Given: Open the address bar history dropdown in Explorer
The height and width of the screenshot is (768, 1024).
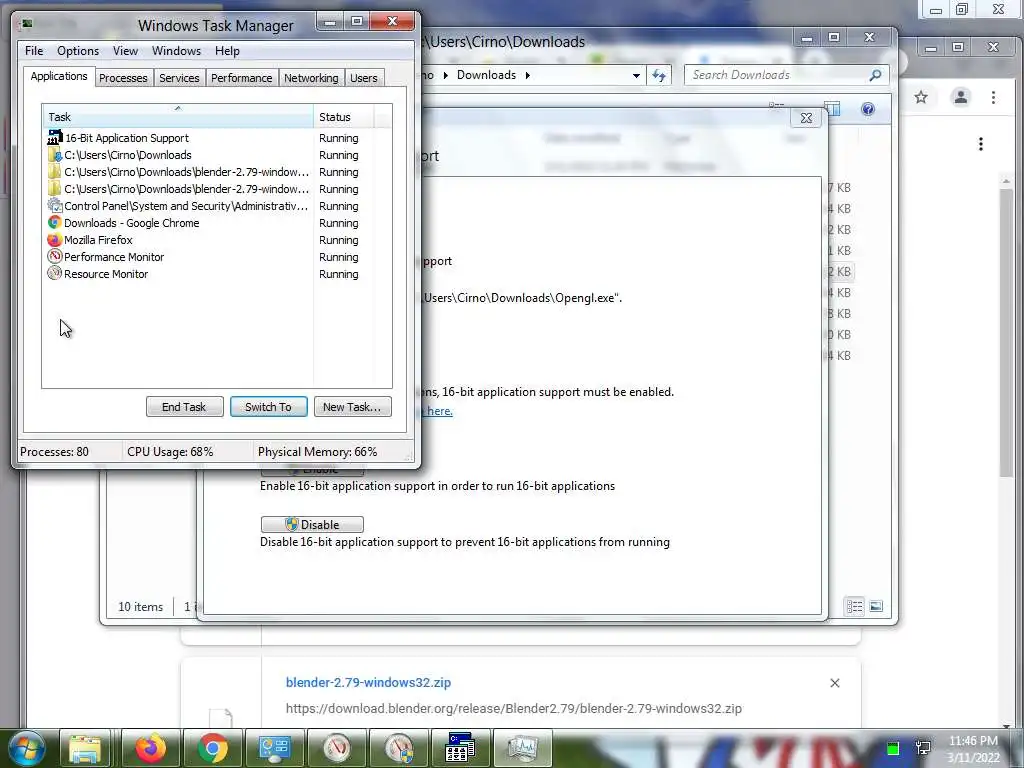Looking at the screenshot, I should pos(636,75).
